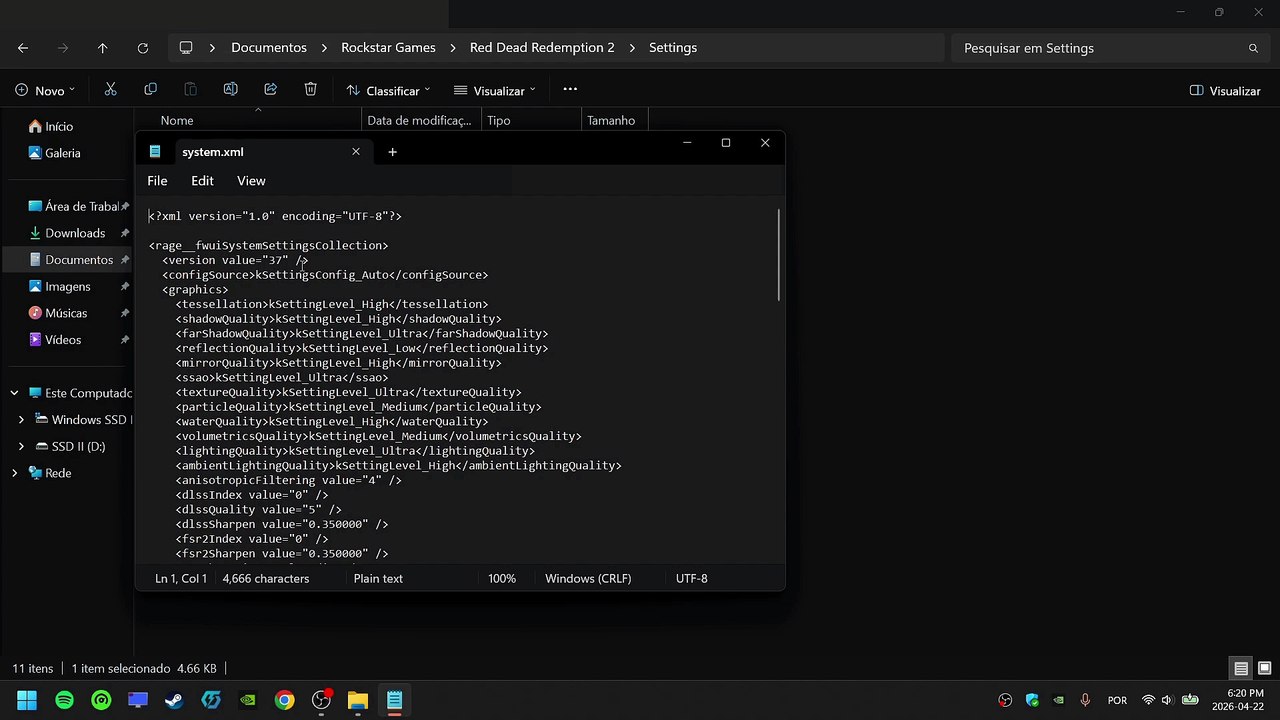Open the View menu in Notepad
Image resolution: width=1280 pixels, height=720 pixels.
click(251, 181)
